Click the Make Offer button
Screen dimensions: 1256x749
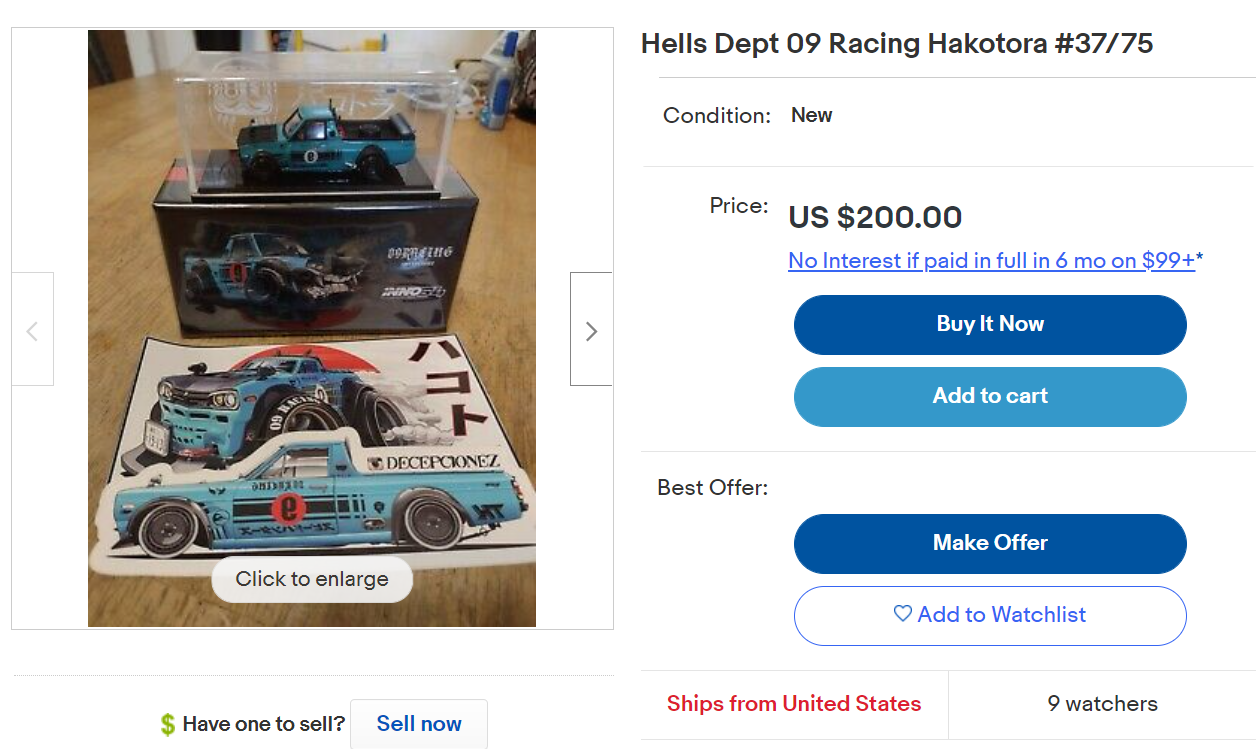point(990,543)
